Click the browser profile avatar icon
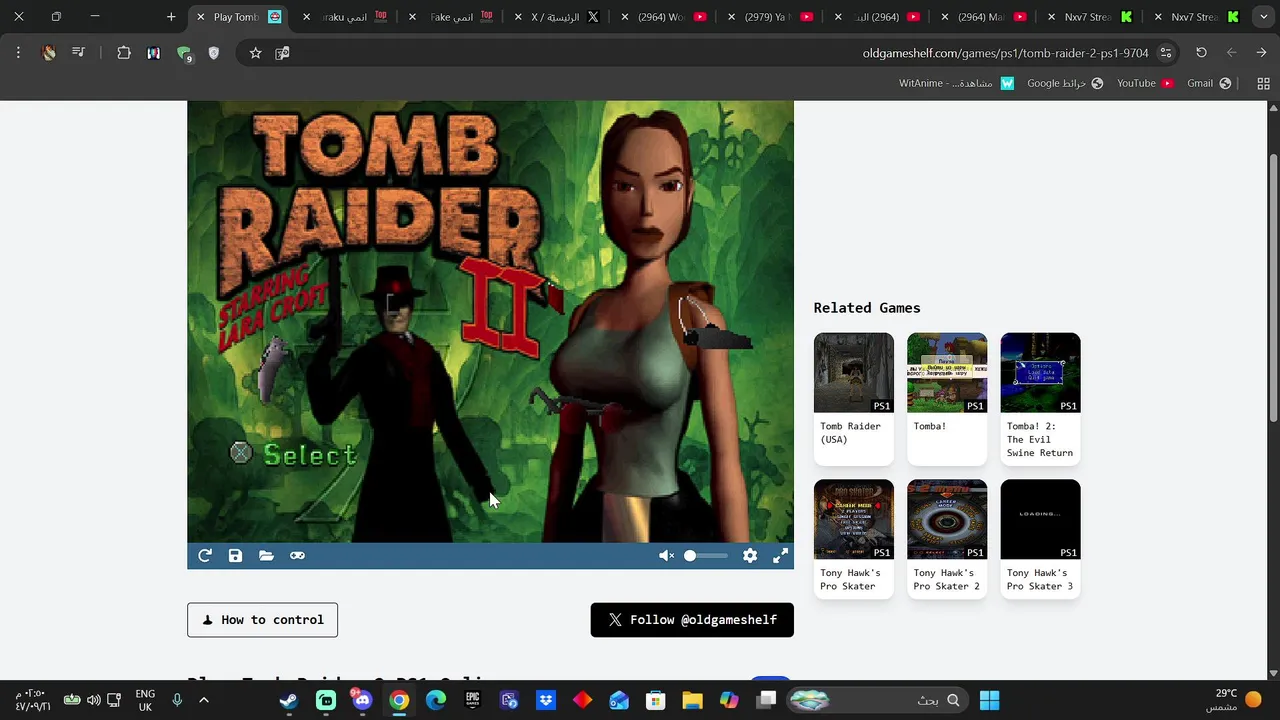 (48, 53)
